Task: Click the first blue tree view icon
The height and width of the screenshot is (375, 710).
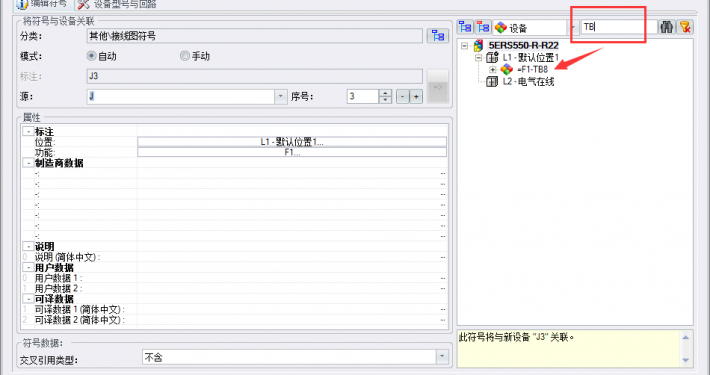Action: (465, 27)
